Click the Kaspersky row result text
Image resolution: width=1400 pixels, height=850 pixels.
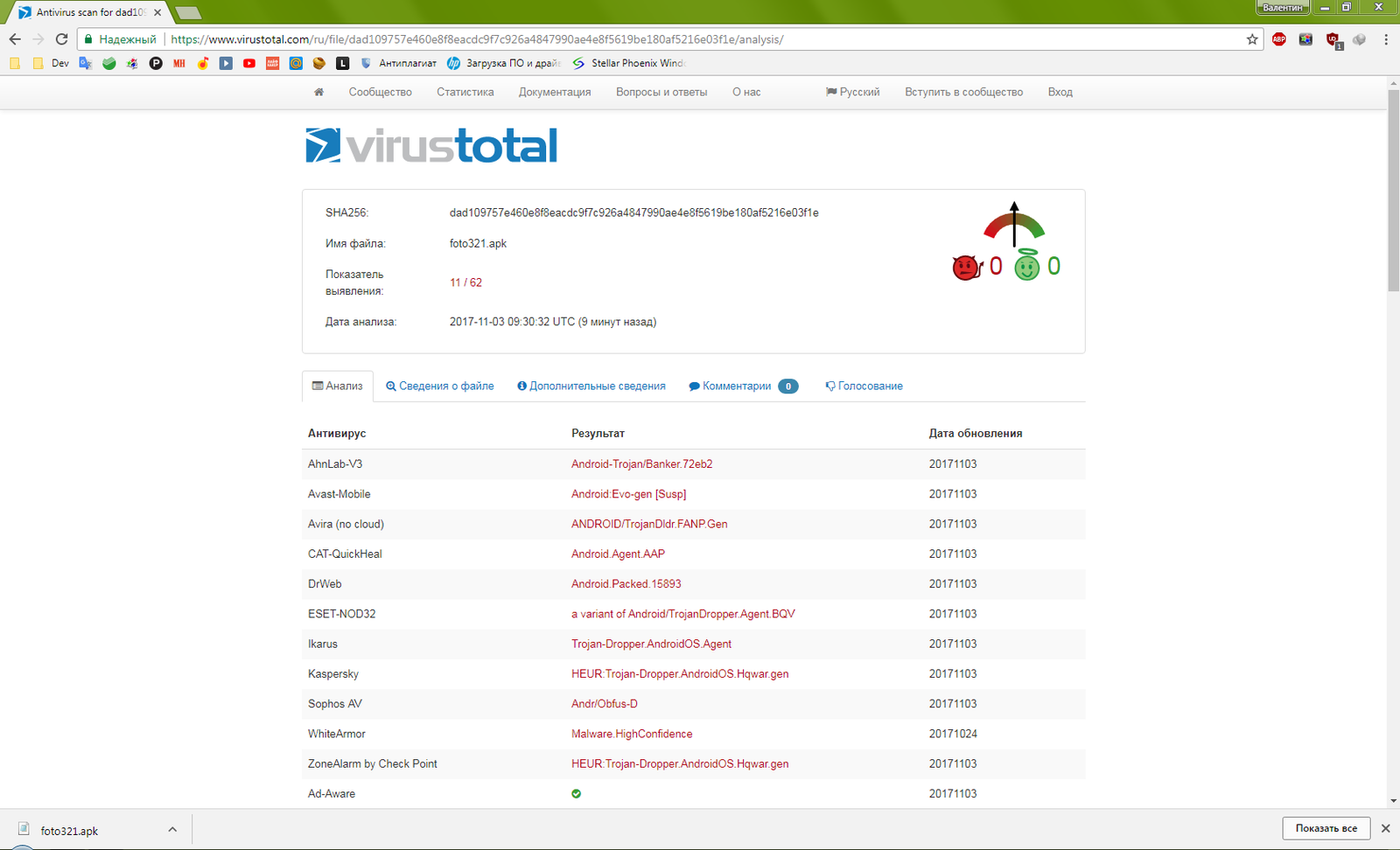click(x=680, y=673)
